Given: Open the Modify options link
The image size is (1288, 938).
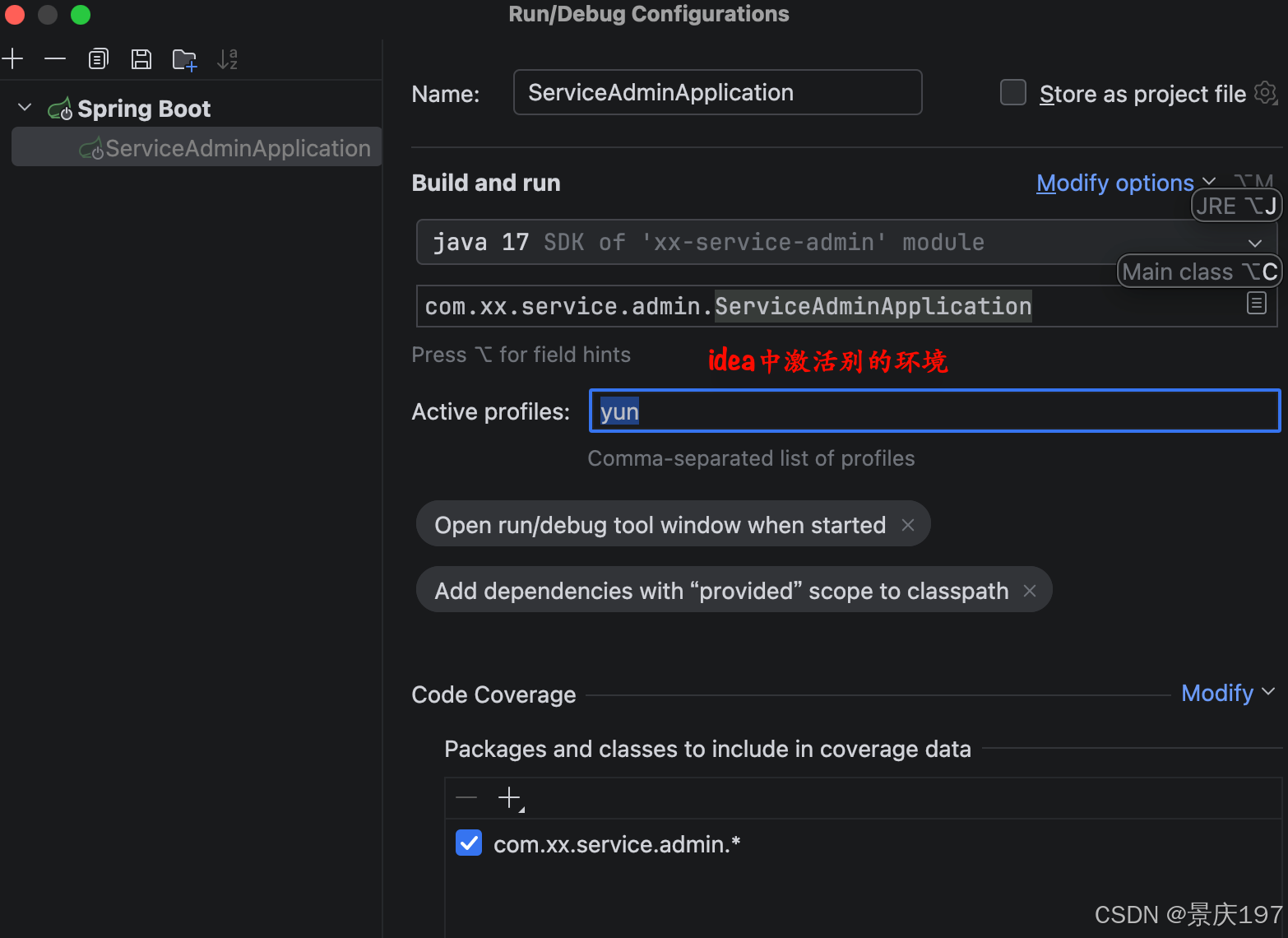Looking at the screenshot, I should pyautogui.click(x=1114, y=183).
